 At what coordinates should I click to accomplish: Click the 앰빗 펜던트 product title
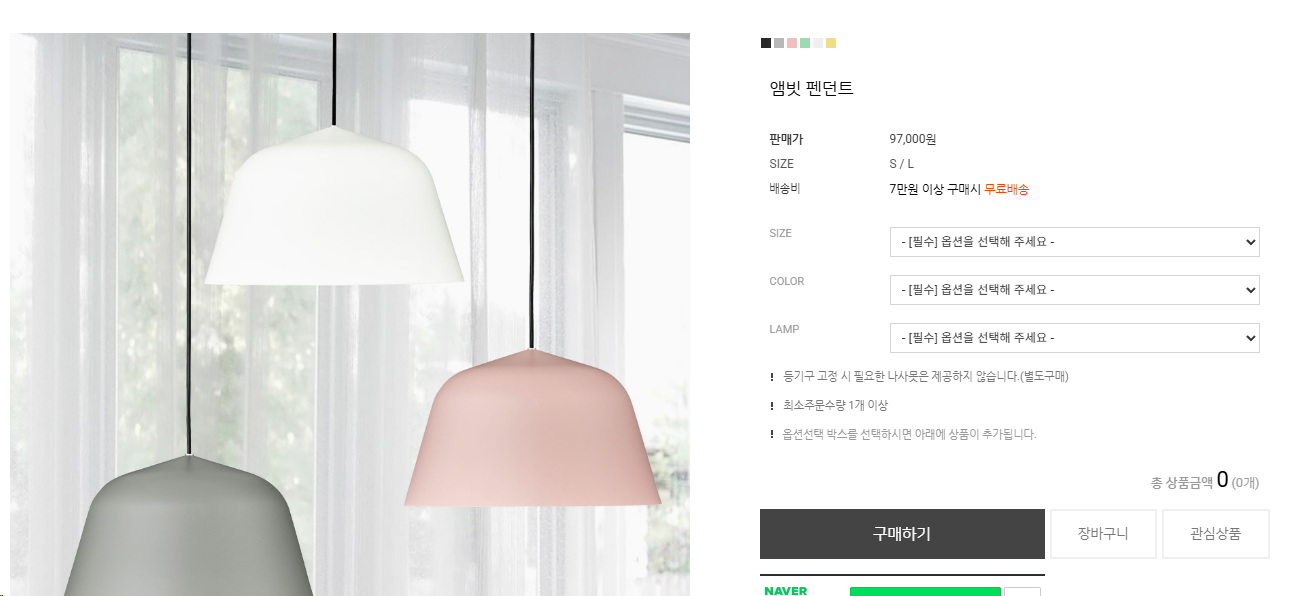coord(812,89)
